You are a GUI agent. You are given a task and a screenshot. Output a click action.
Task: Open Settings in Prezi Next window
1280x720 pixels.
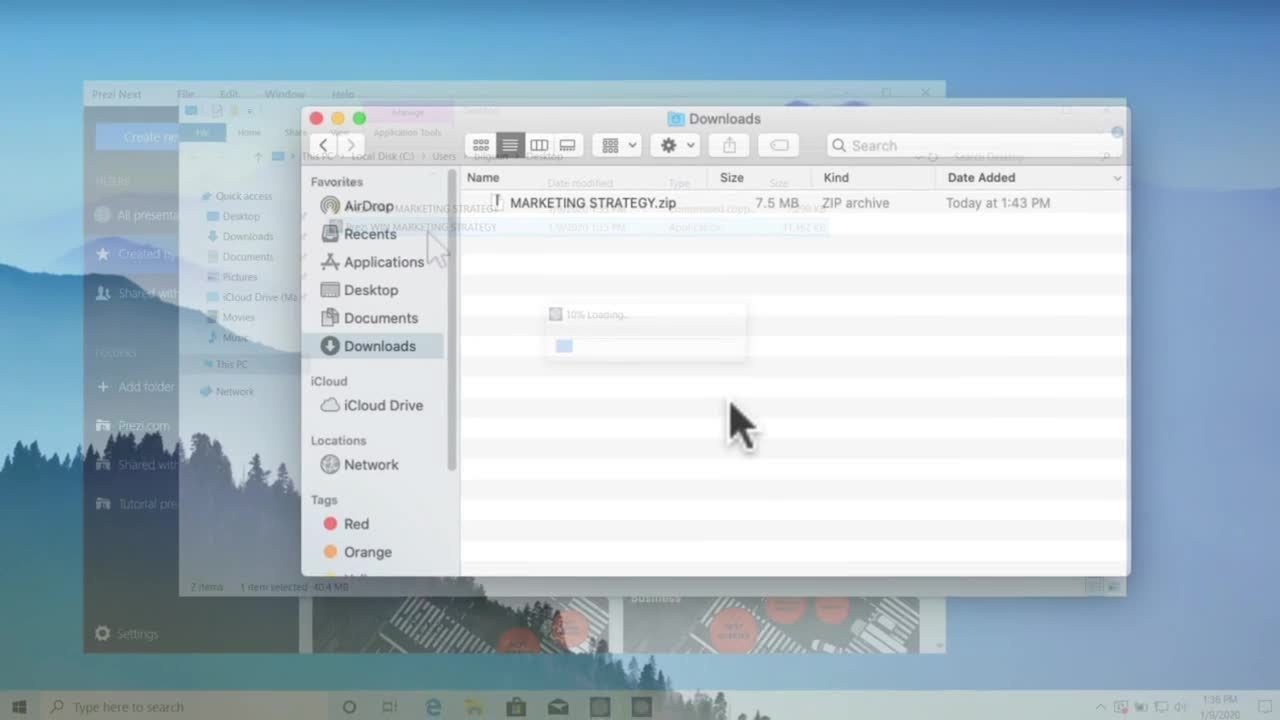coord(126,634)
